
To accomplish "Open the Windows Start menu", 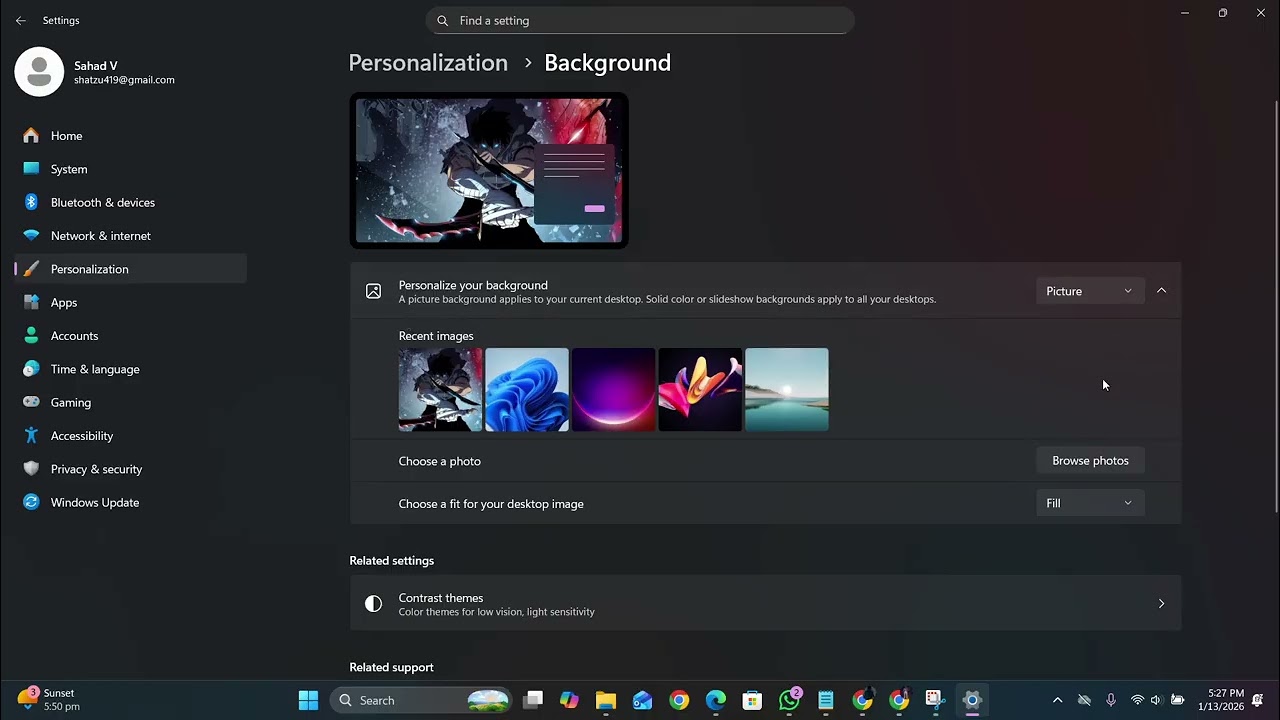I will 308,700.
